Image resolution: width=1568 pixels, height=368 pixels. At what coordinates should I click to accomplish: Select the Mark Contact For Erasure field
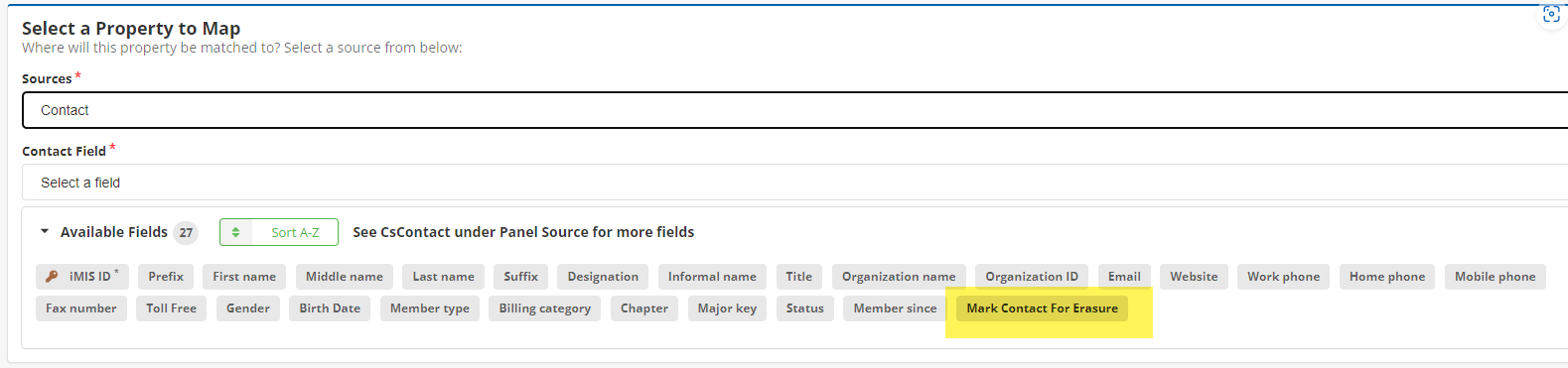click(1042, 308)
